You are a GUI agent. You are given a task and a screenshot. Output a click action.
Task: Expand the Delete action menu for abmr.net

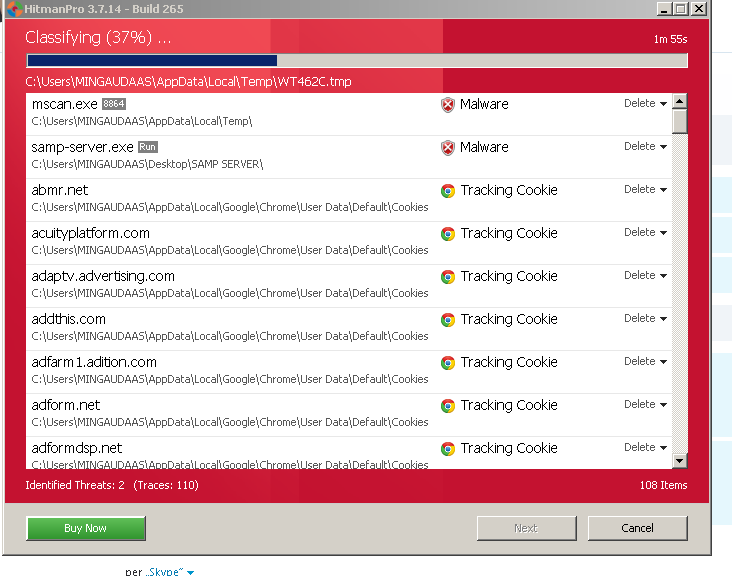pyautogui.click(x=645, y=190)
